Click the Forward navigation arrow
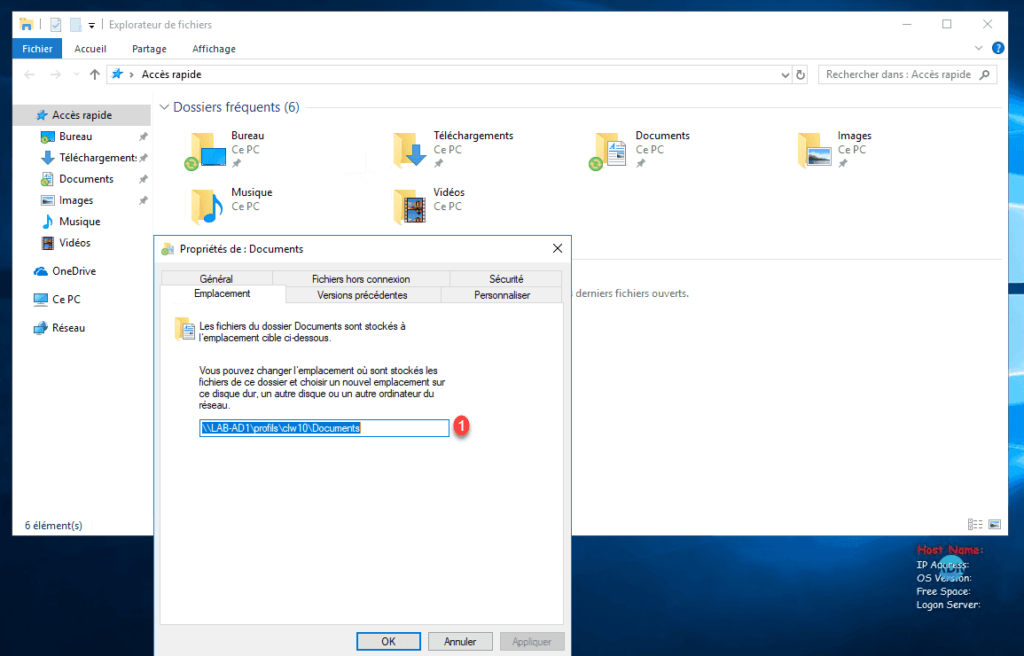This screenshot has height=656, width=1024. click(56, 74)
